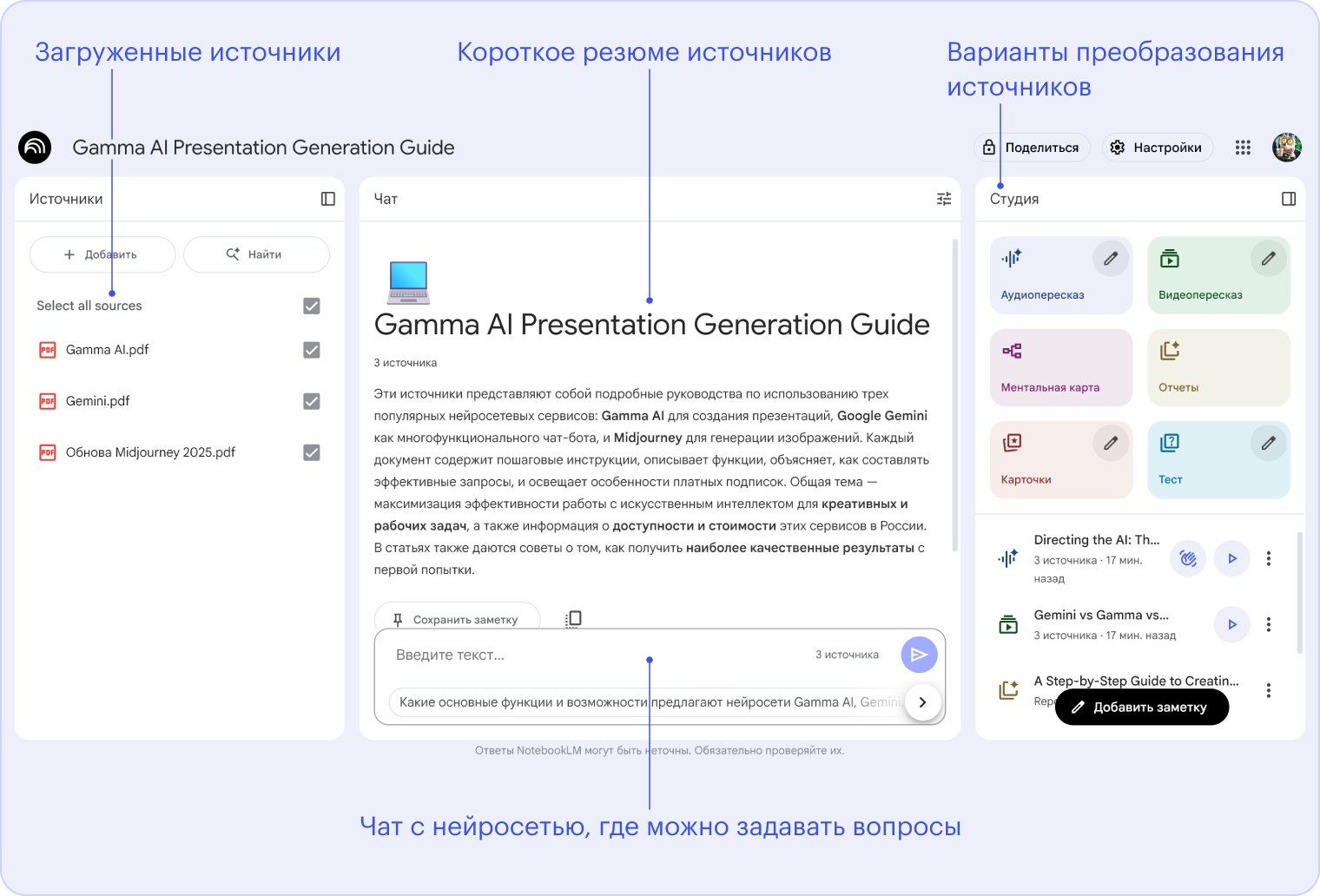Copy the summary with the copy icon

[x=573, y=619]
